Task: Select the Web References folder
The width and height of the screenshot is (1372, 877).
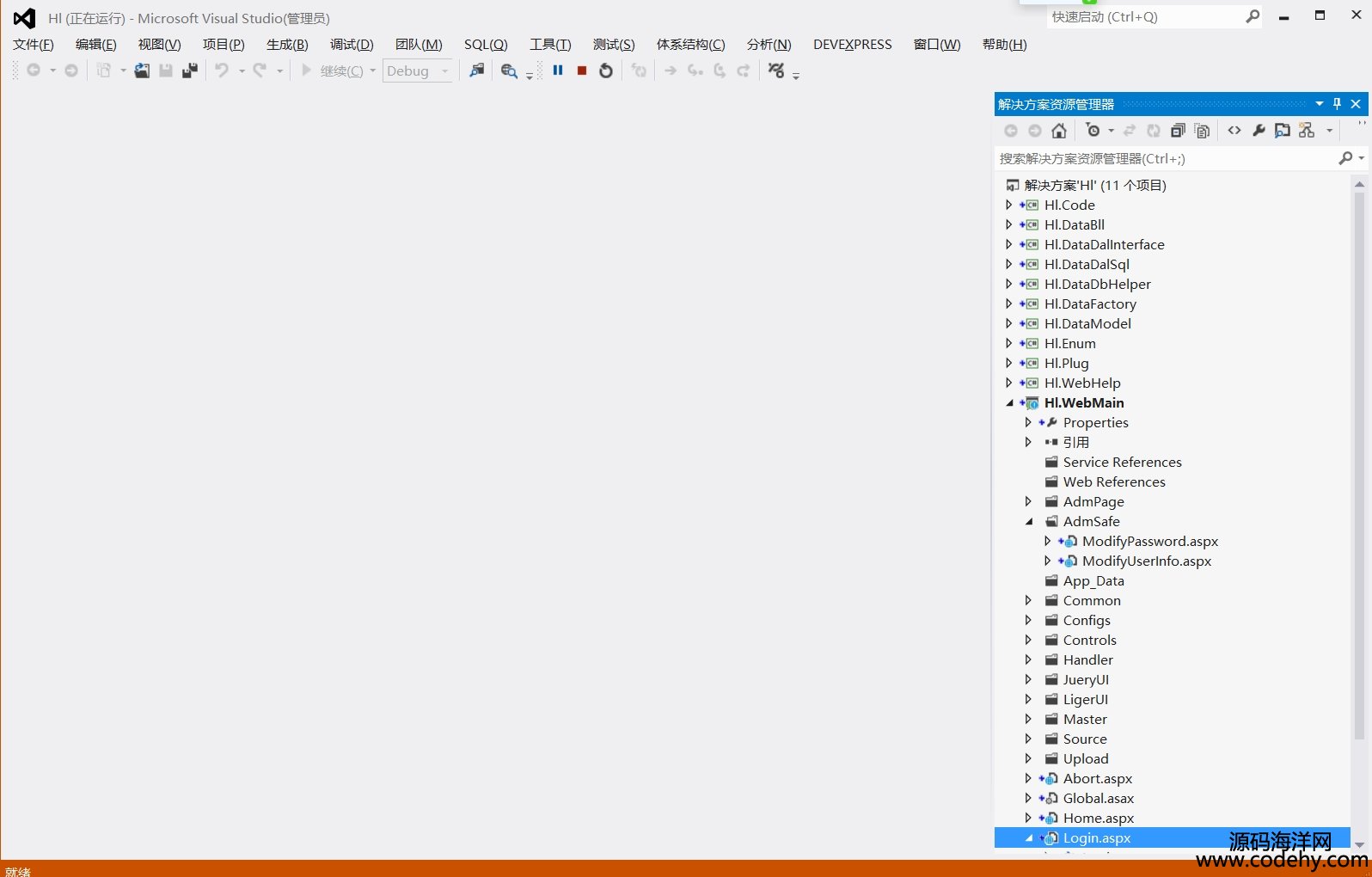Action: pyautogui.click(x=1114, y=481)
